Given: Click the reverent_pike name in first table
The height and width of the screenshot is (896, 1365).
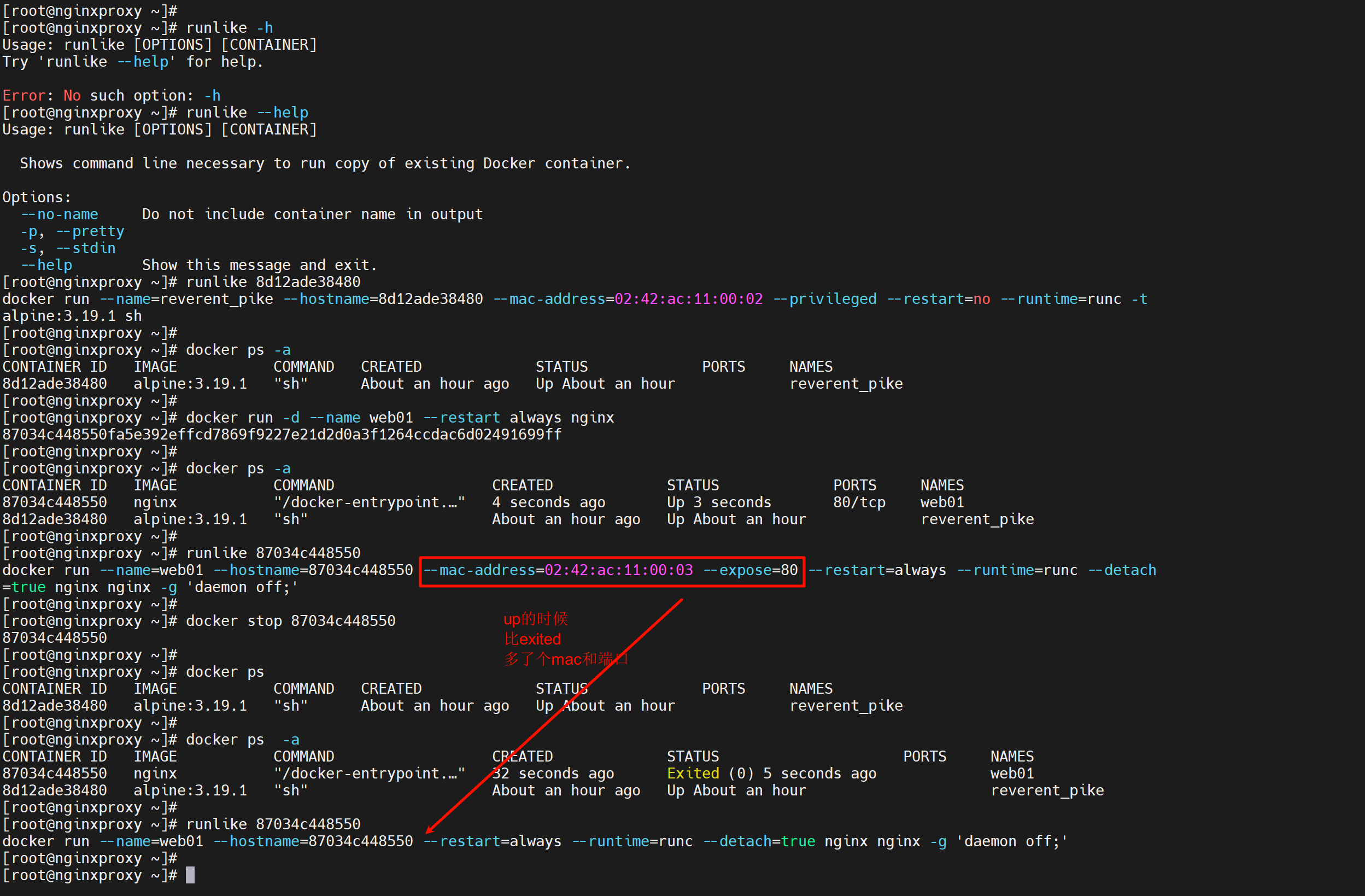Looking at the screenshot, I should coord(845,383).
